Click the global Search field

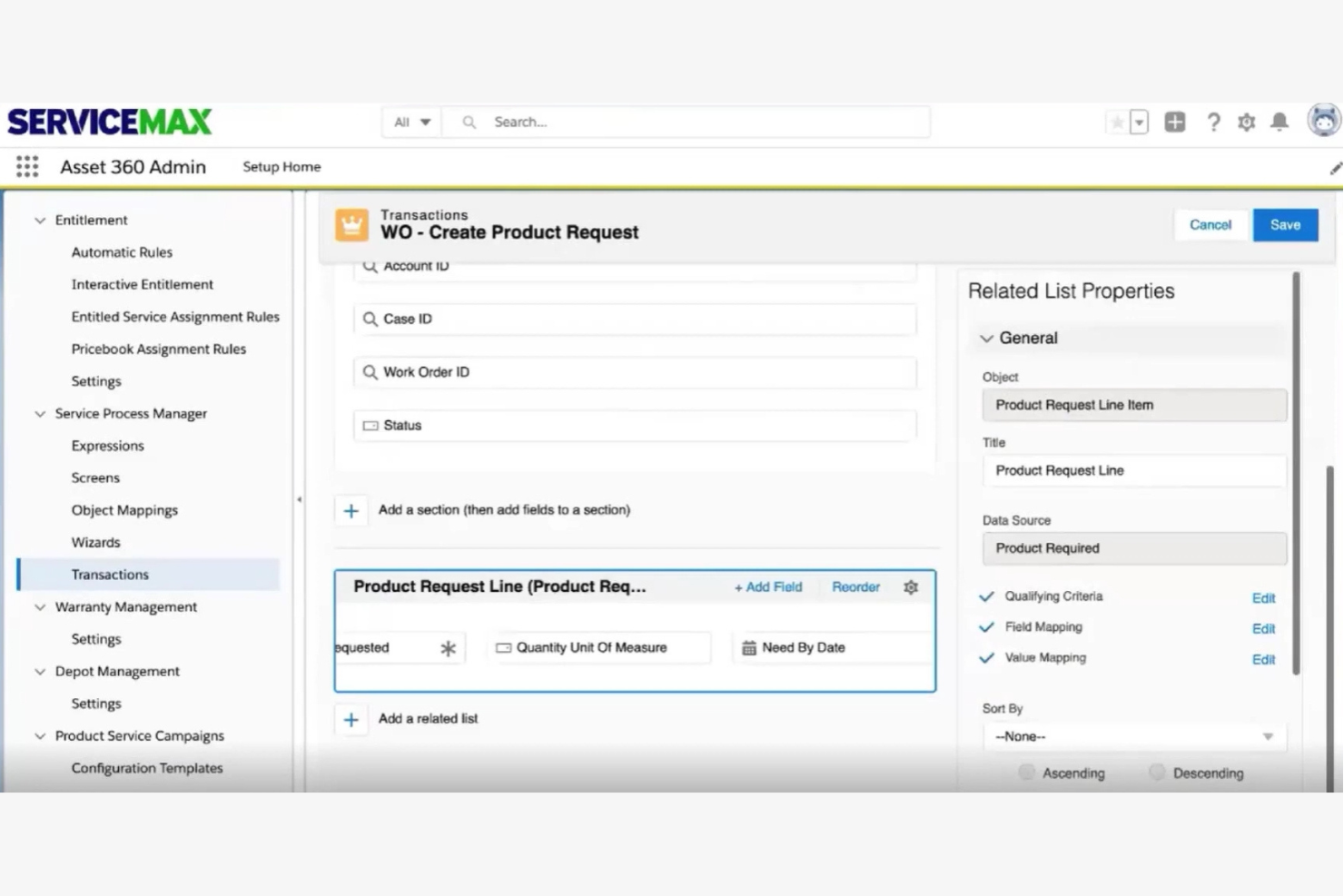tap(687, 122)
